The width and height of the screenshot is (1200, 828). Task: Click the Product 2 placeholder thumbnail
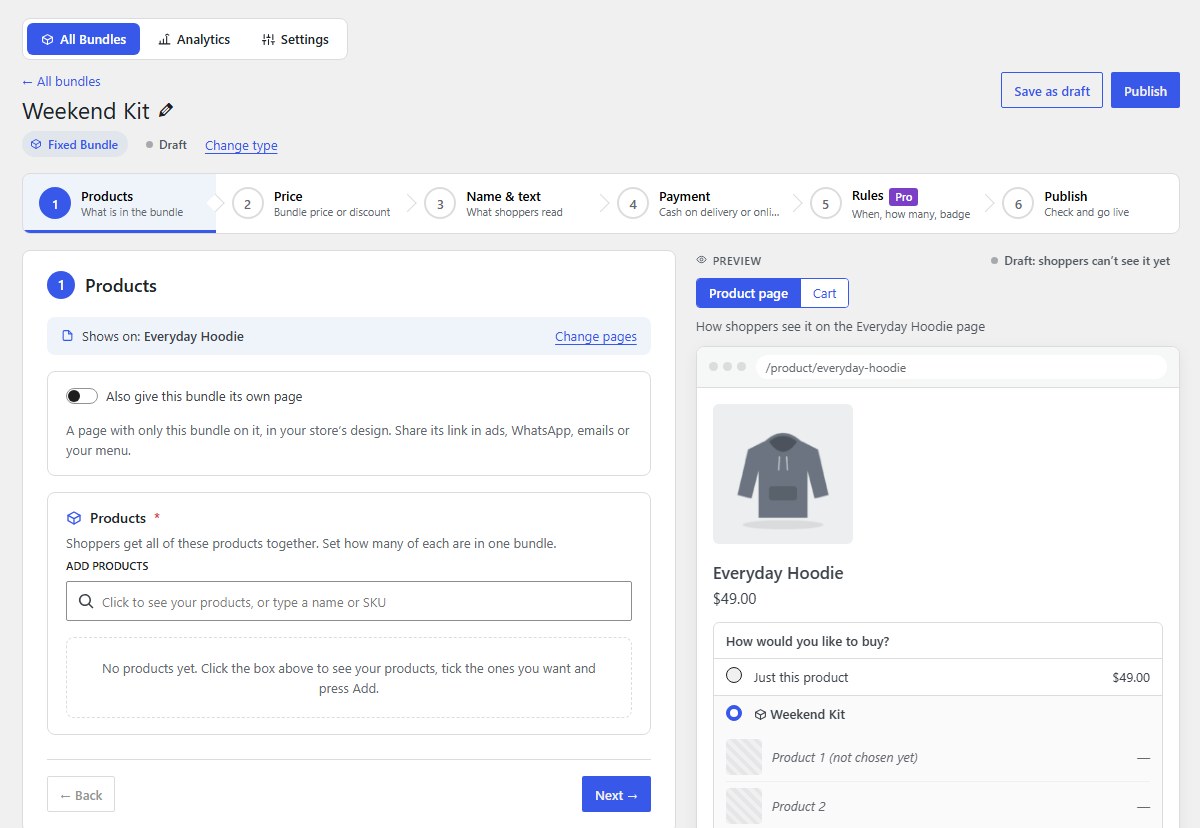(x=744, y=806)
